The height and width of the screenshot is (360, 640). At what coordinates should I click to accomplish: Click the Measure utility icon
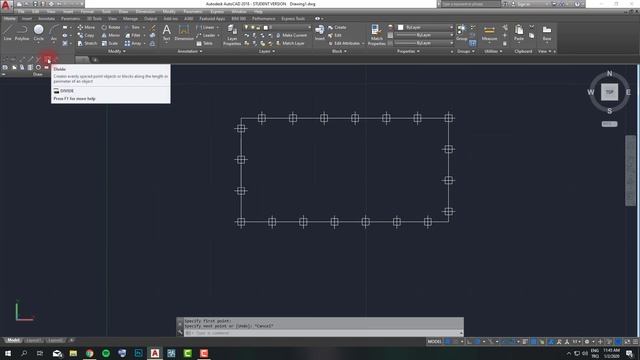[489, 32]
